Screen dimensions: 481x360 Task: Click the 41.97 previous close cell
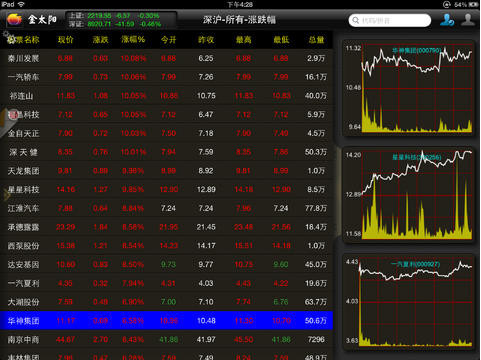pos(206,340)
